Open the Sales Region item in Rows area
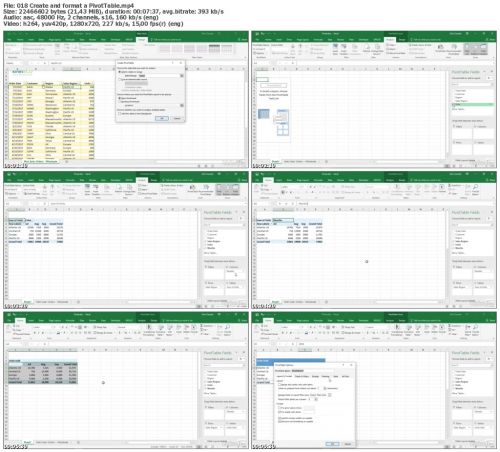500x452 pixels. 214,287
